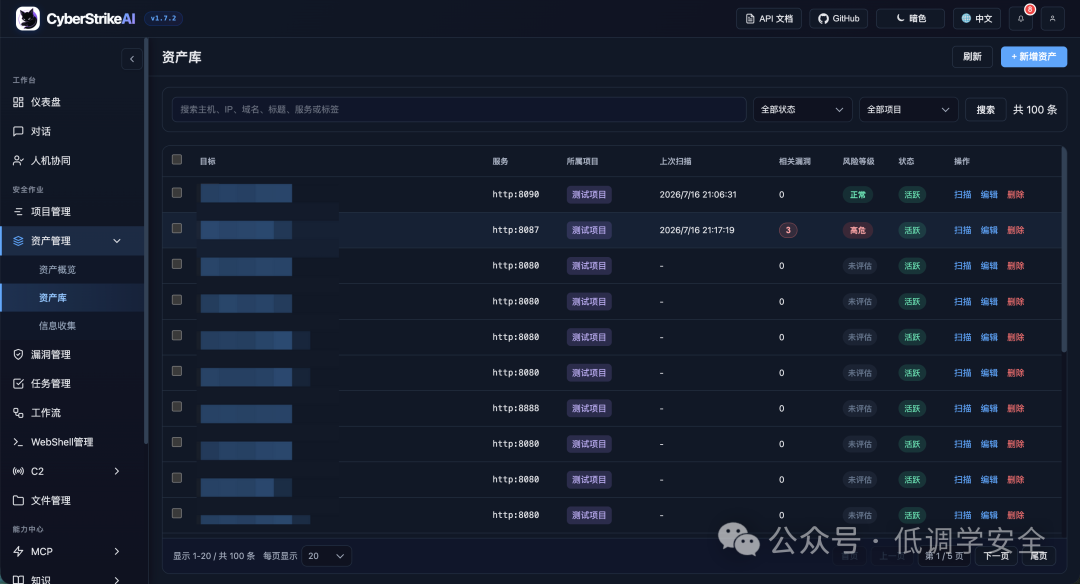Click 编辑 in the http:8087 row
Image resolution: width=1080 pixels, height=584 pixels.
(989, 230)
